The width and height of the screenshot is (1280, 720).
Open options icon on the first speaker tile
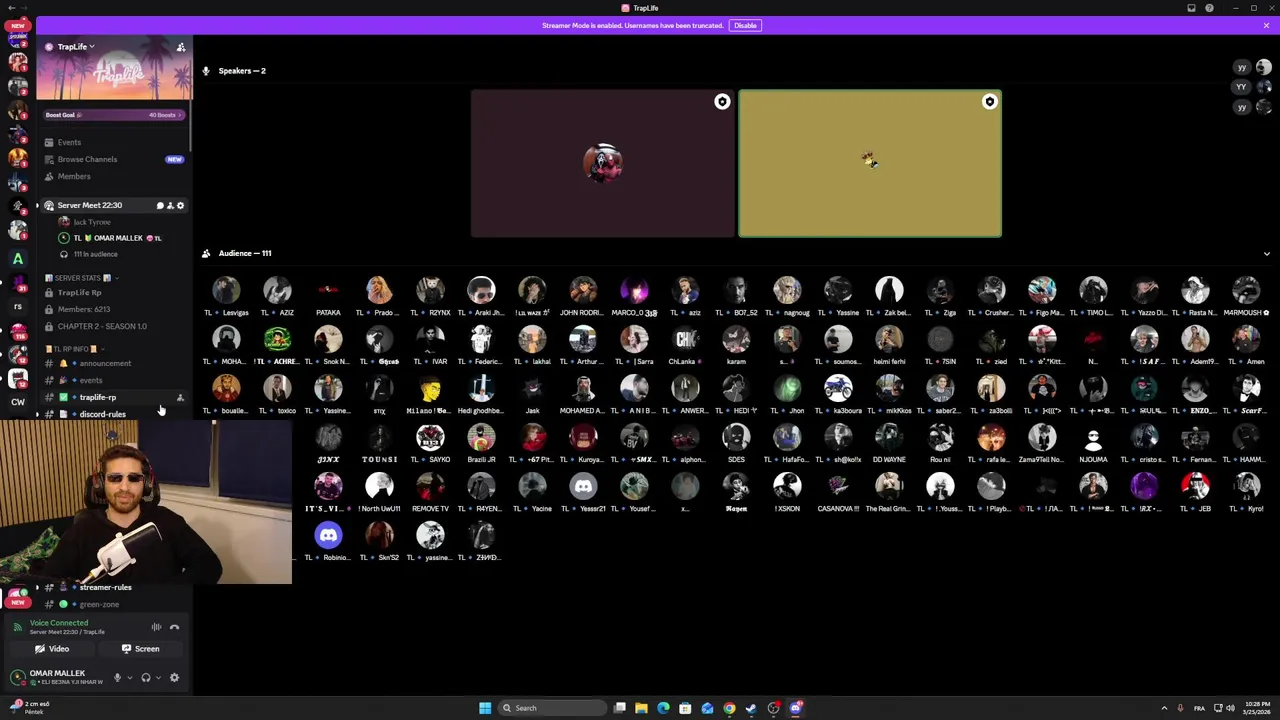tap(722, 102)
